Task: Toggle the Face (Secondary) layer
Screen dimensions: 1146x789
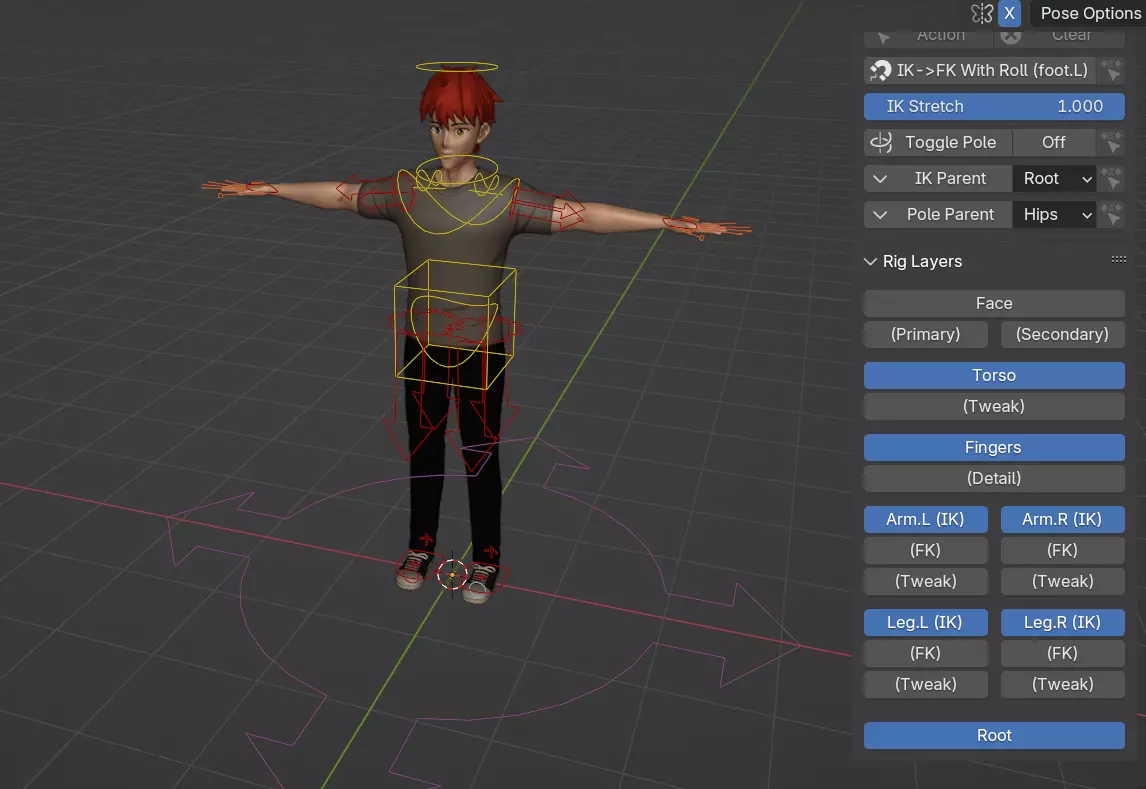Action: coord(1062,334)
